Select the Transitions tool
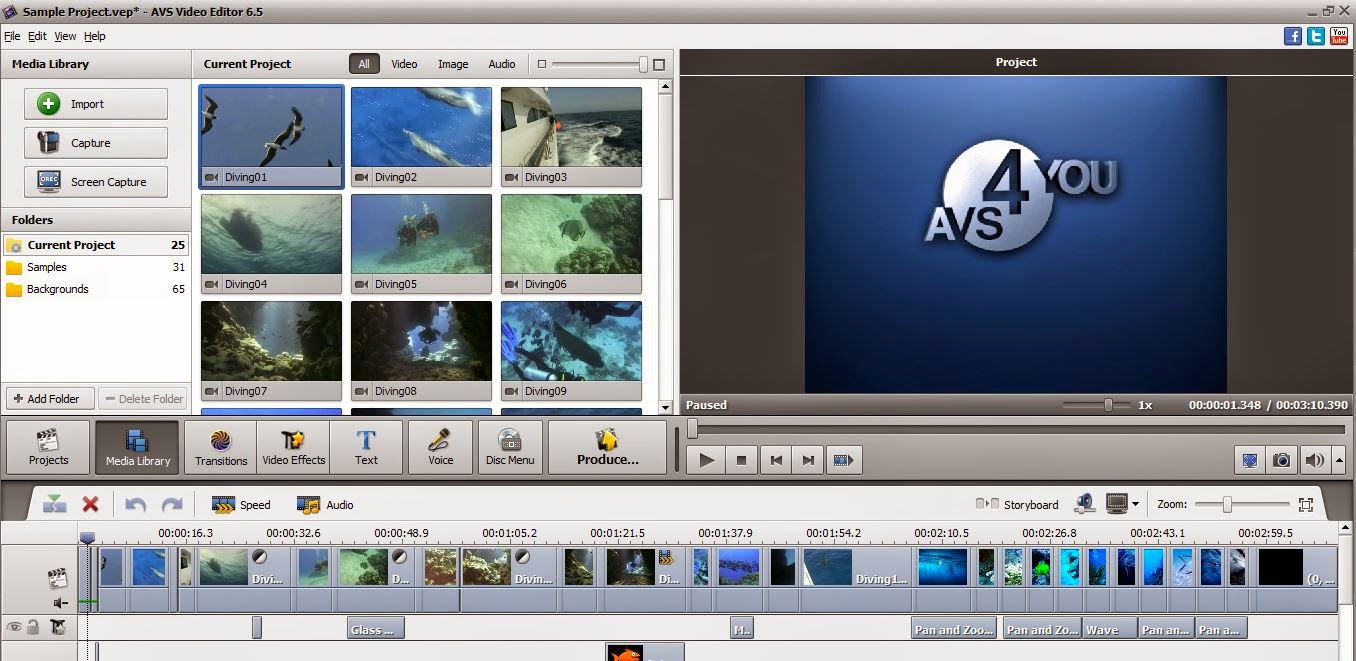1356x661 pixels. (219, 447)
